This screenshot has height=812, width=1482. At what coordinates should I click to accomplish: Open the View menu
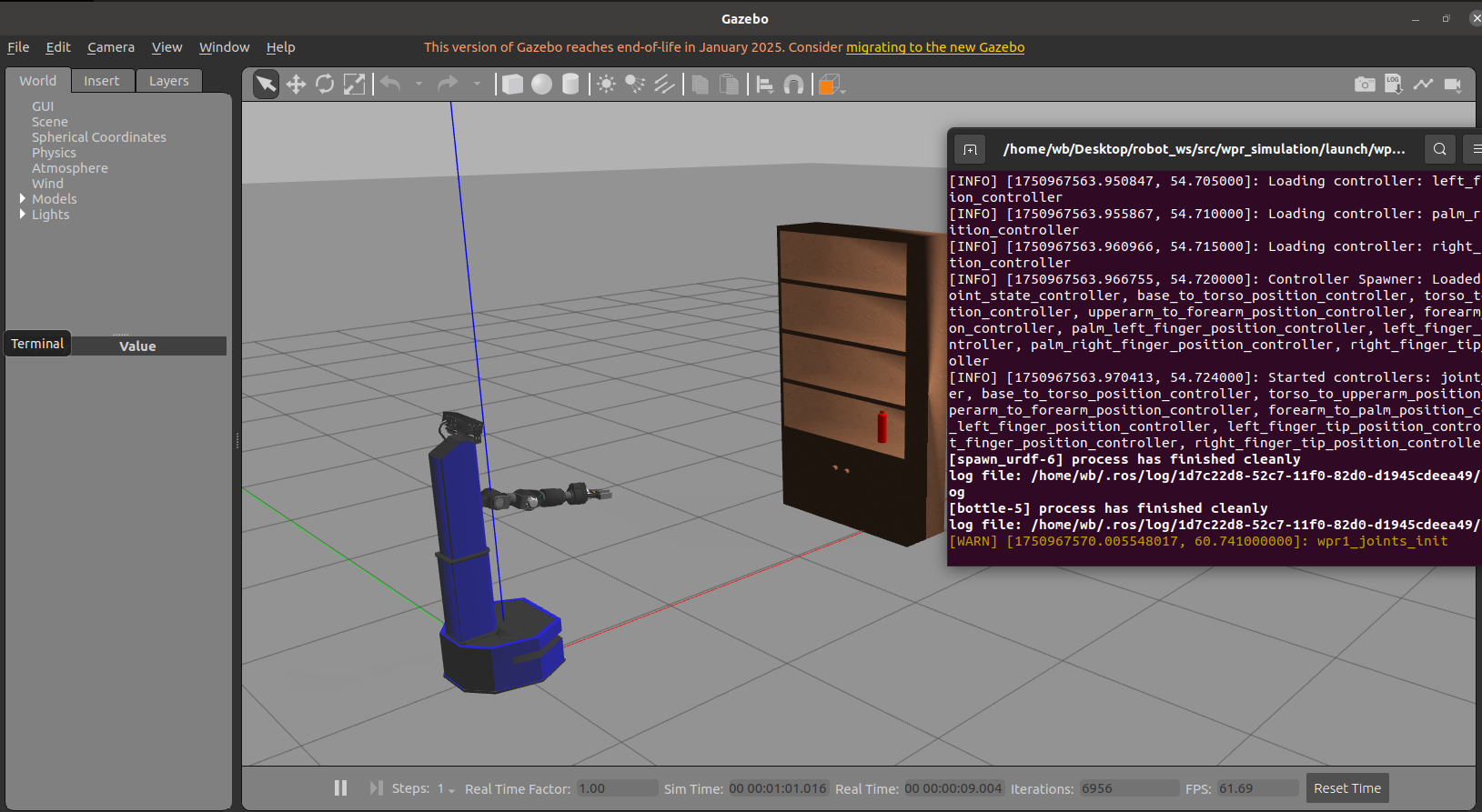166,47
